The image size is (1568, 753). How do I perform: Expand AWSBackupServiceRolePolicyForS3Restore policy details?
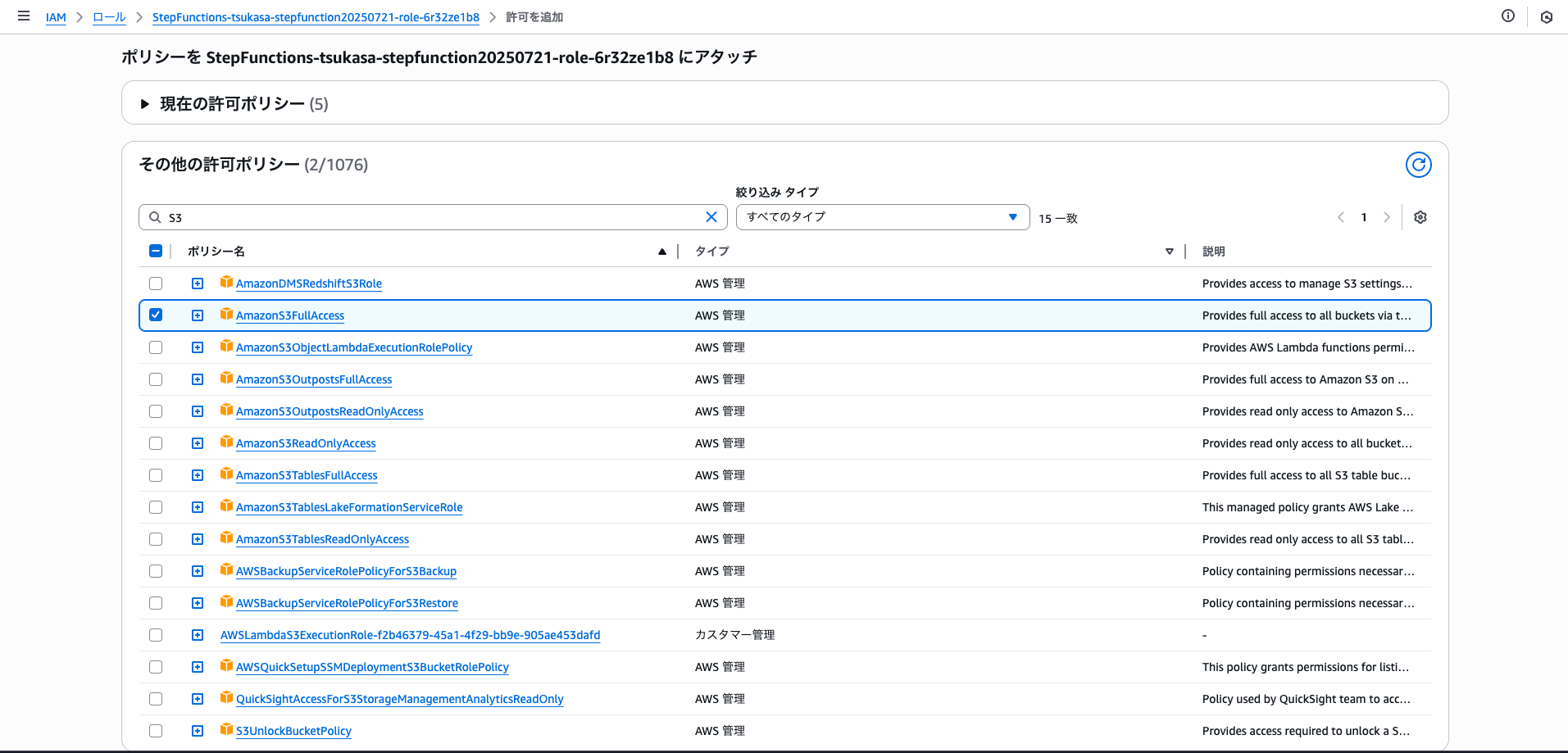click(198, 603)
